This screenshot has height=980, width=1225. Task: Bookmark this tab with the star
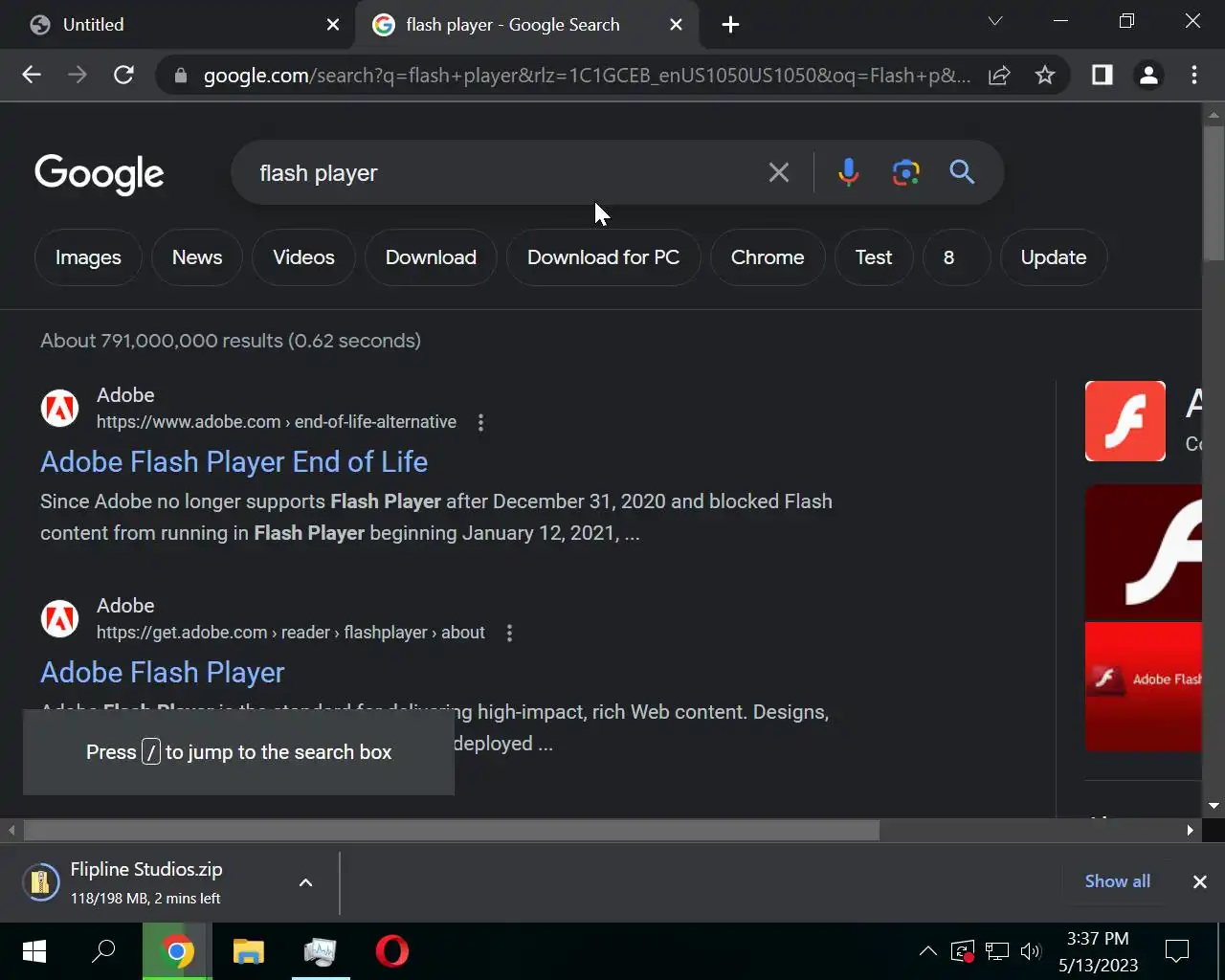click(x=1045, y=75)
